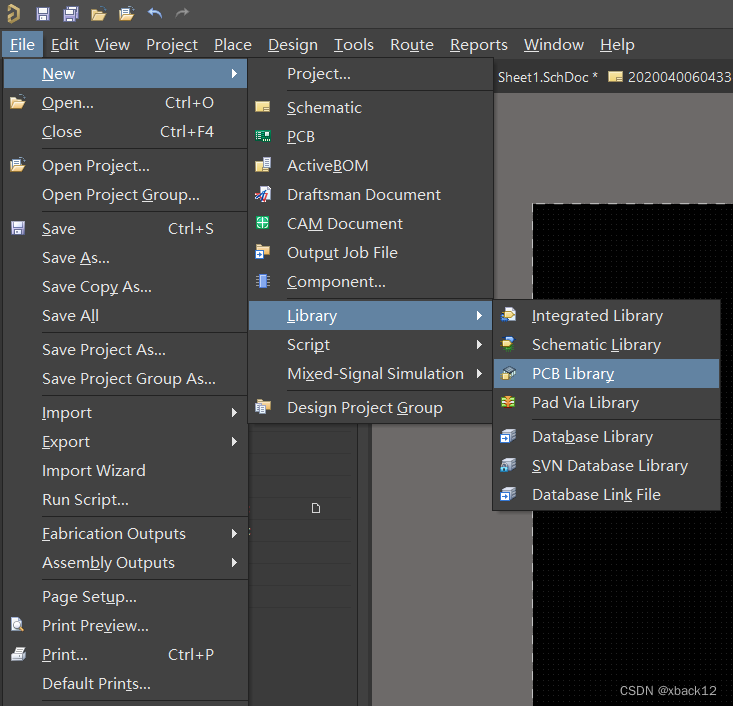The width and height of the screenshot is (733, 706).
Task: Expand the Fabrication Outputs submenu arrow
Action: coord(234,533)
